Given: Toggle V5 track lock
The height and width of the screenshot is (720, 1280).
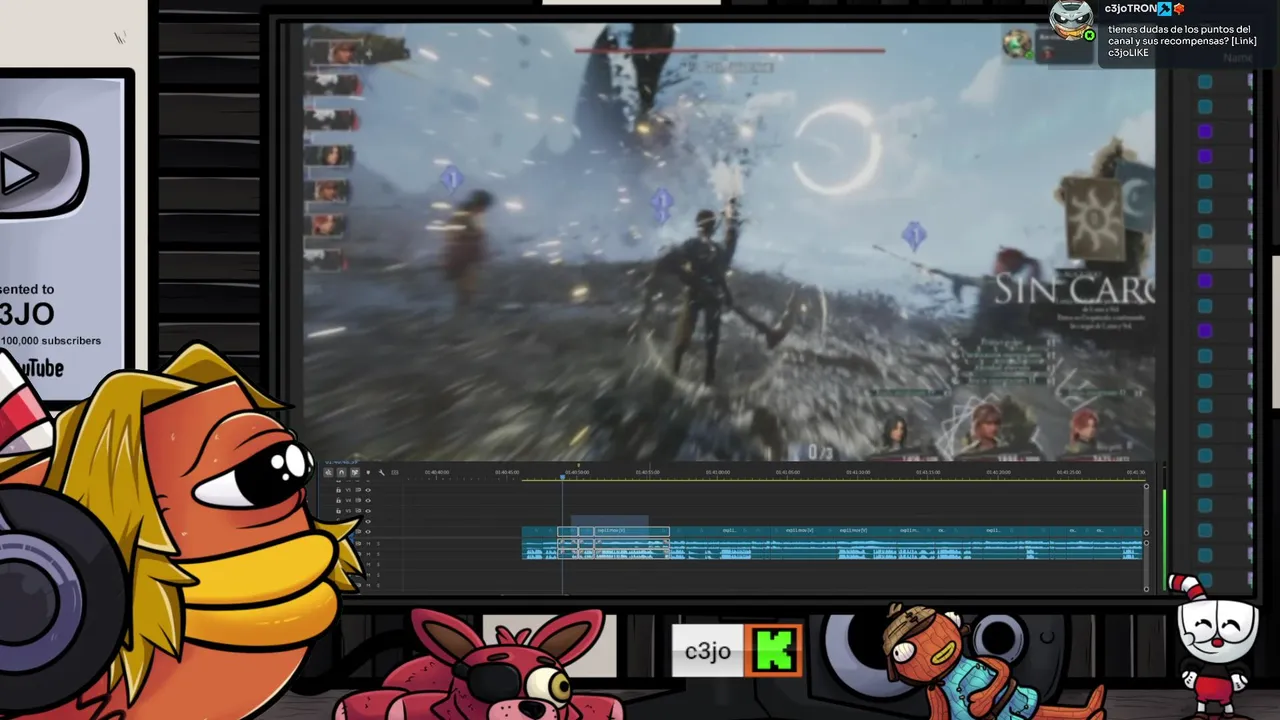Looking at the screenshot, I should (x=338, y=490).
